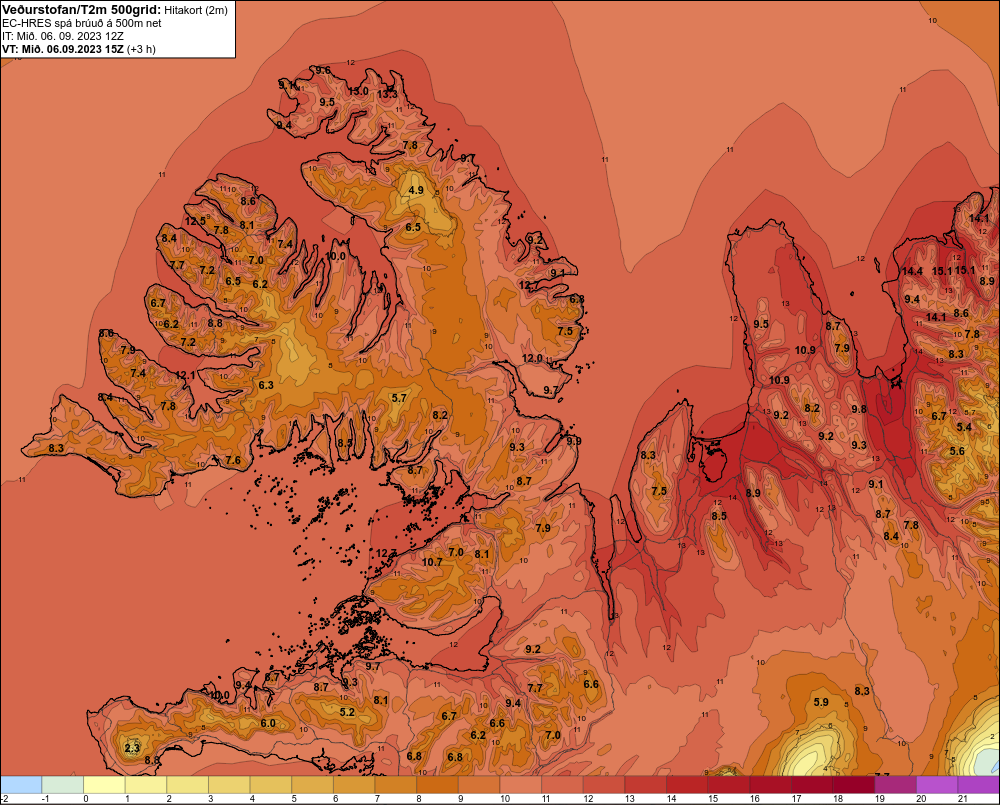Click the 21 legend scale label
1000x805 pixels.
(963, 799)
